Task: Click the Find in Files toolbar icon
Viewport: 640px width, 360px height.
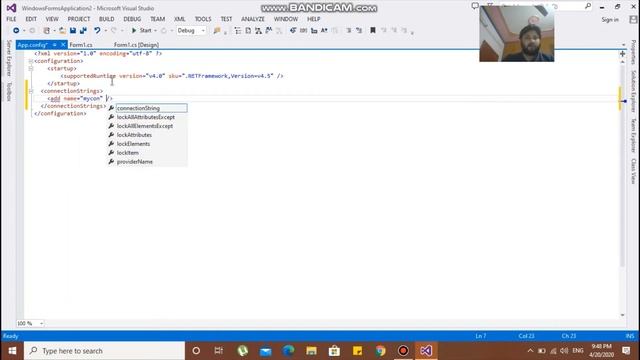Action: [x=217, y=31]
